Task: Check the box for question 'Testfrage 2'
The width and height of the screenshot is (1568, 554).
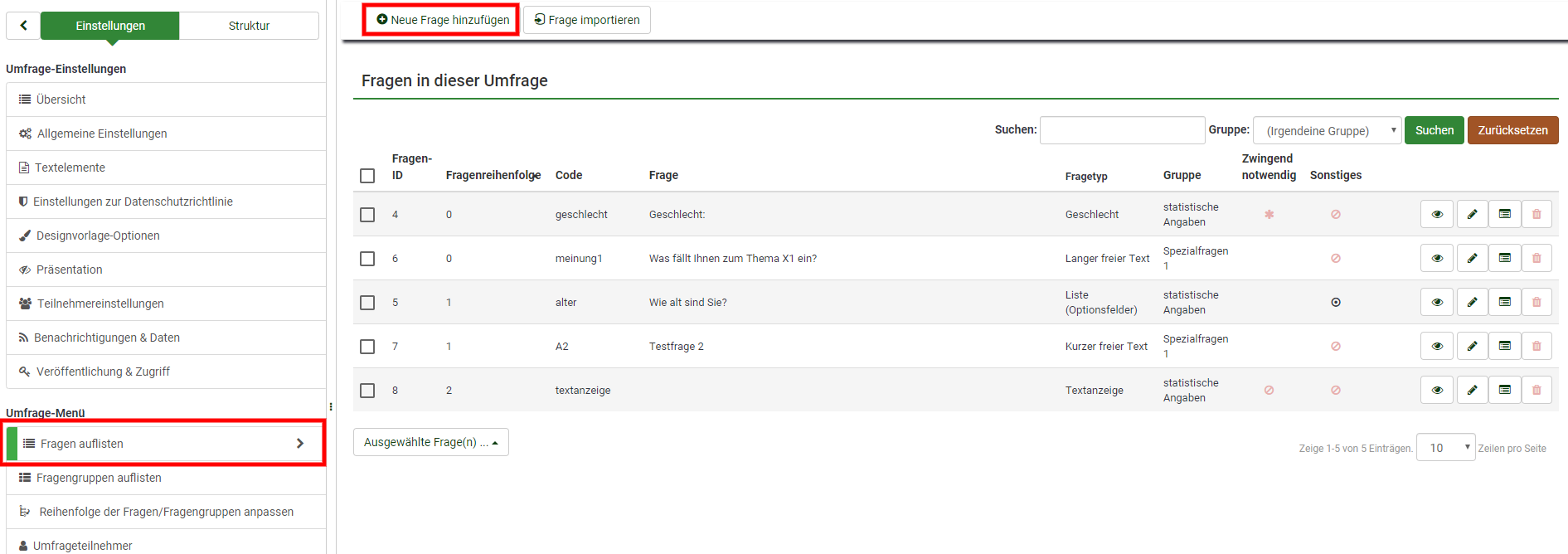Action: pos(367,347)
